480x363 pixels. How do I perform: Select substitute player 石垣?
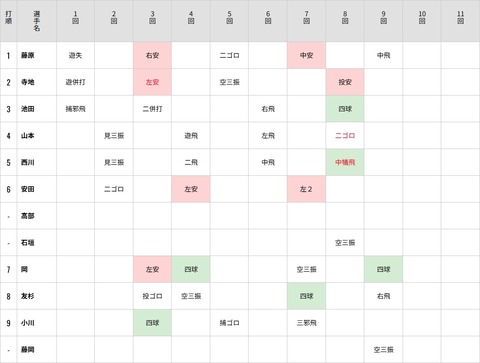click(x=28, y=243)
